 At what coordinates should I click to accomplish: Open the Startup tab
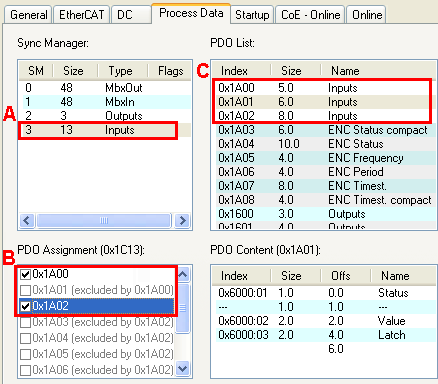click(x=252, y=15)
